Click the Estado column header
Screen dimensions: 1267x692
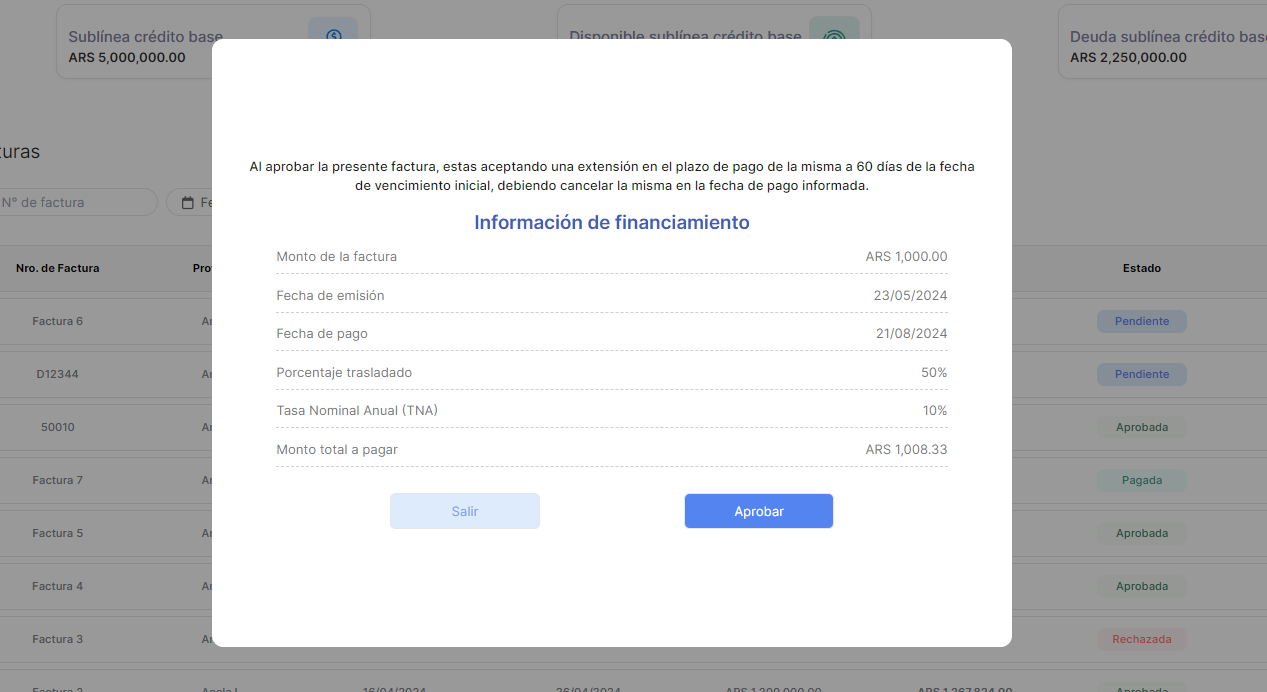[1141, 268]
